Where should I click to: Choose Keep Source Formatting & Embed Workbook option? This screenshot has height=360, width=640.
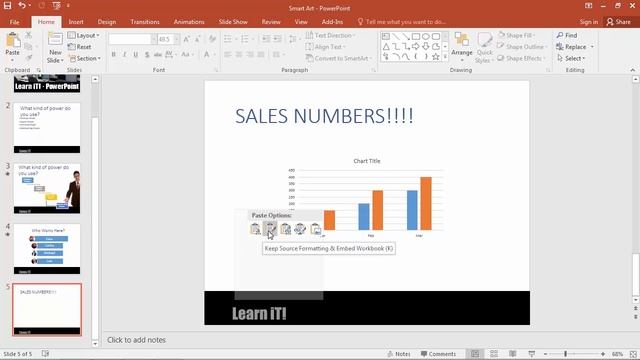270,229
